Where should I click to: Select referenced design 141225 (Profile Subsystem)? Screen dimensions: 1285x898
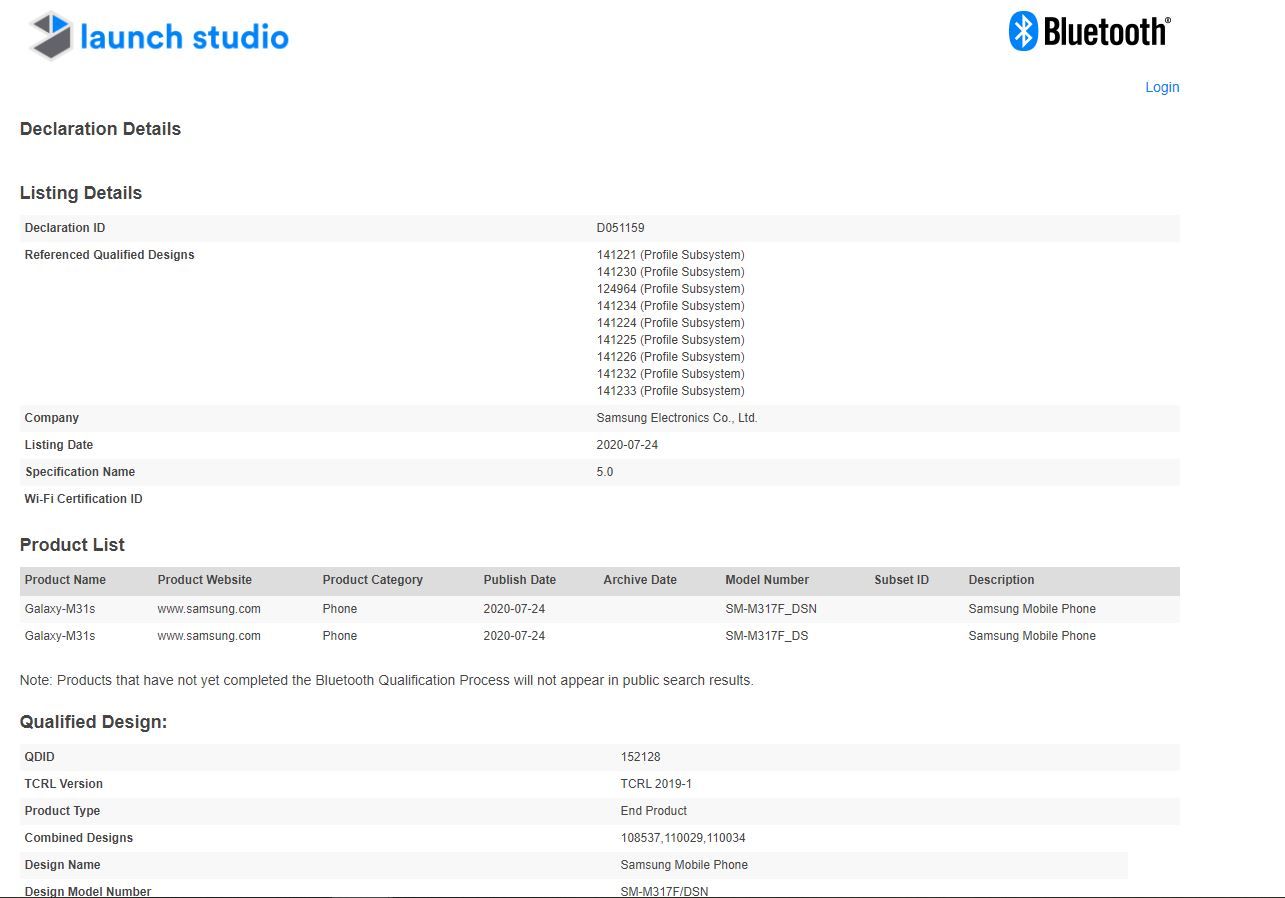coord(670,340)
